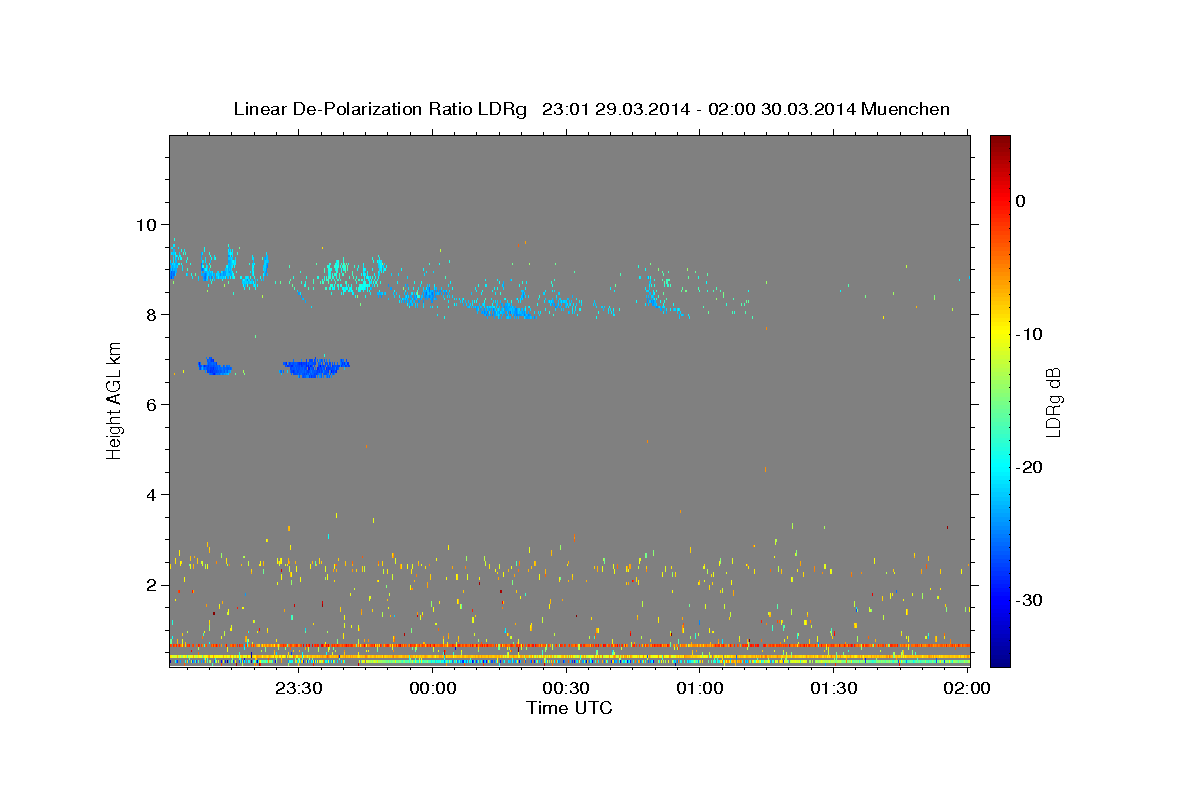Click the colorbar value -20
The height and width of the screenshot is (800, 1200).
click(1029, 467)
